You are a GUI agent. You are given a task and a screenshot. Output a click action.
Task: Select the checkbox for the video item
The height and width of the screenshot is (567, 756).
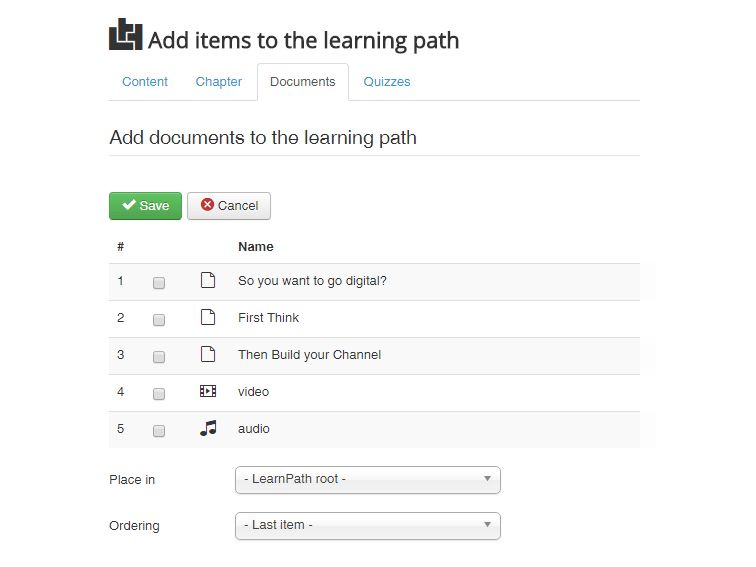159,394
